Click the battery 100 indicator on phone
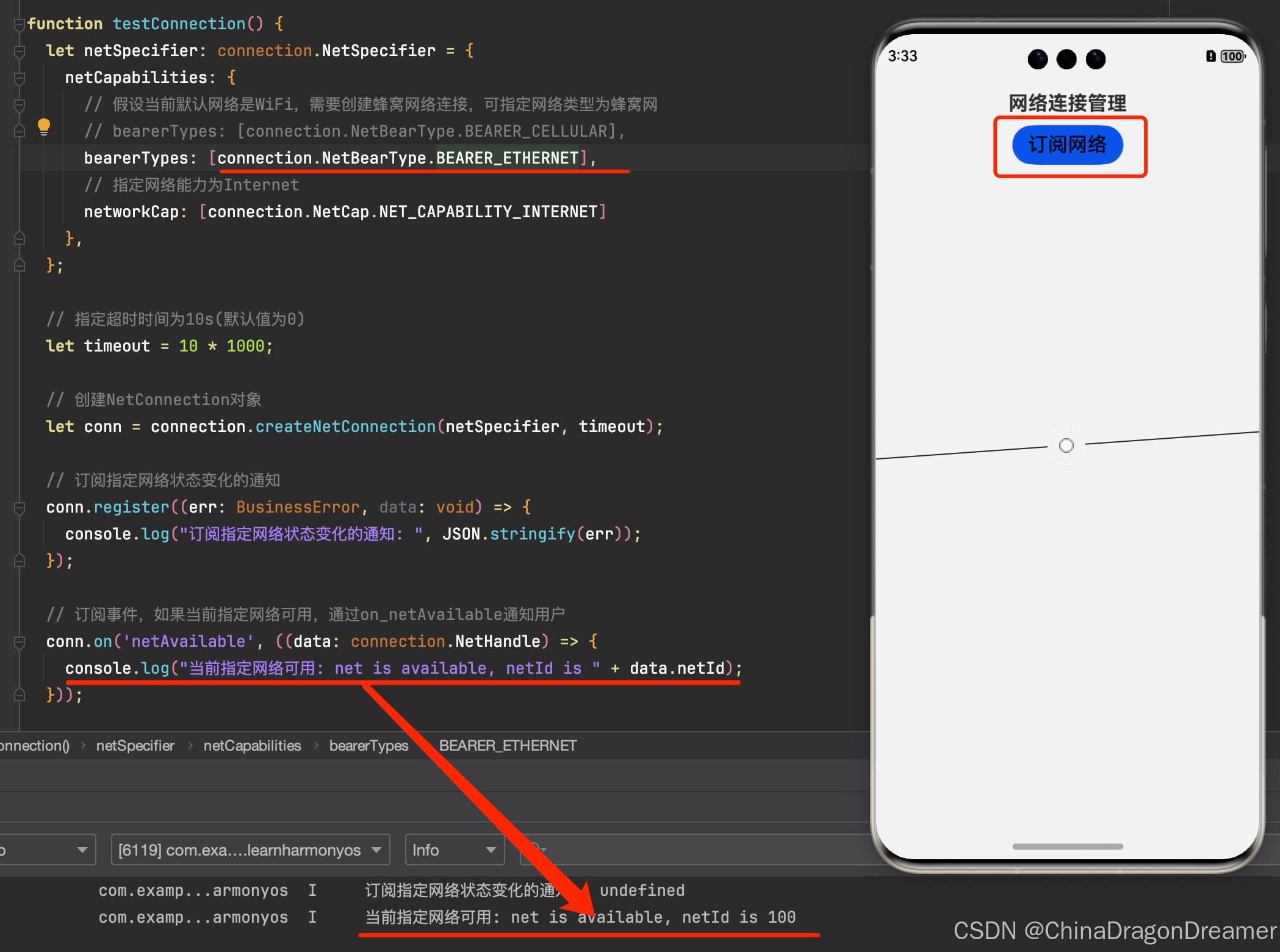The width and height of the screenshot is (1280, 952). click(x=1232, y=57)
